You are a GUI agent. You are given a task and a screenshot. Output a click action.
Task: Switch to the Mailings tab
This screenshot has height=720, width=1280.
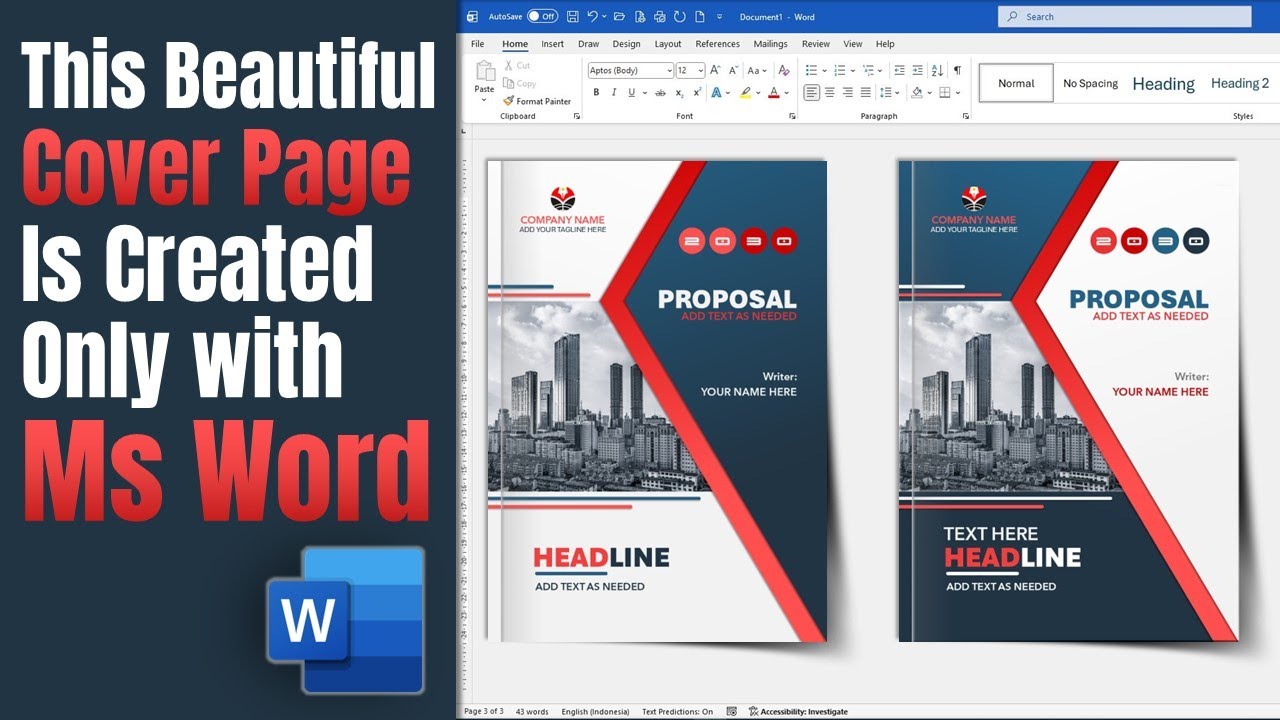coord(771,44)
